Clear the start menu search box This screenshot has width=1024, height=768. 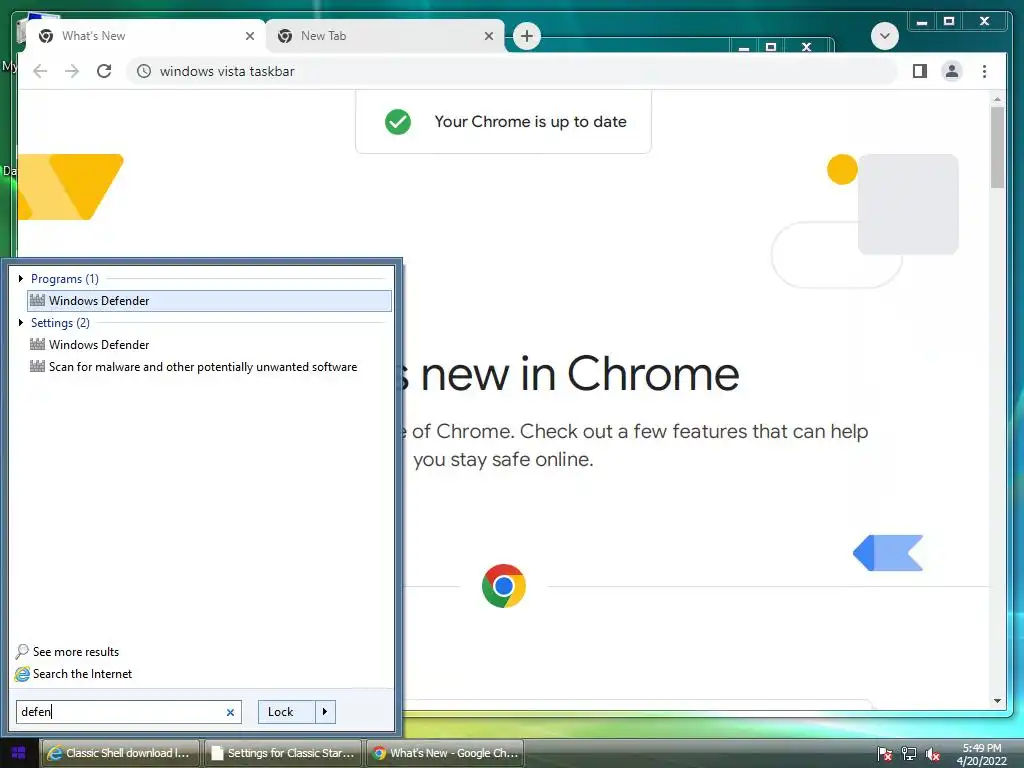click(x=230, y=712)
